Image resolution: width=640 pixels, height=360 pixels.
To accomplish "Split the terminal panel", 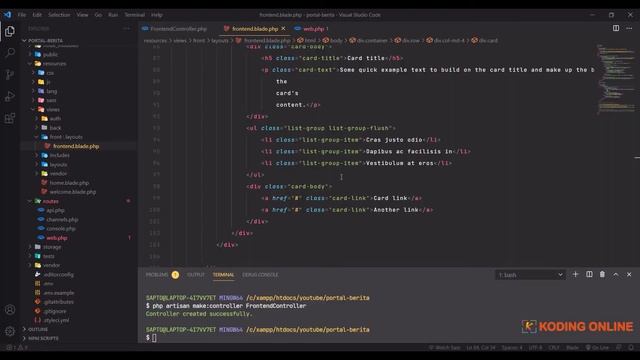I will tap(589, 274).
